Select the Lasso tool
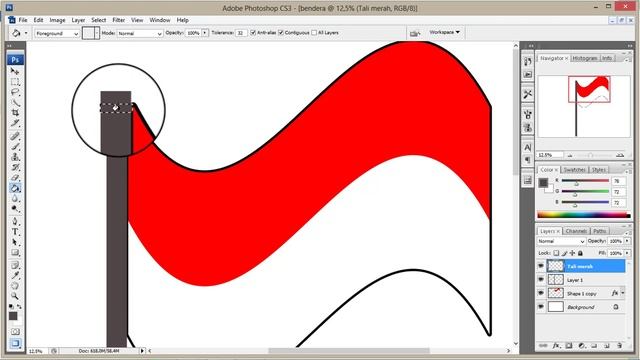640x360 pixels. coord(15,92)
